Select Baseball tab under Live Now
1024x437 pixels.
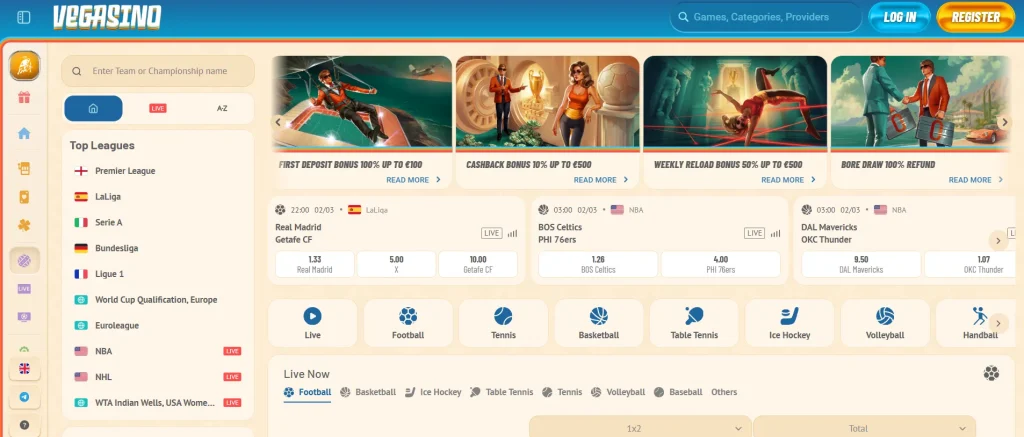[678, 393]
